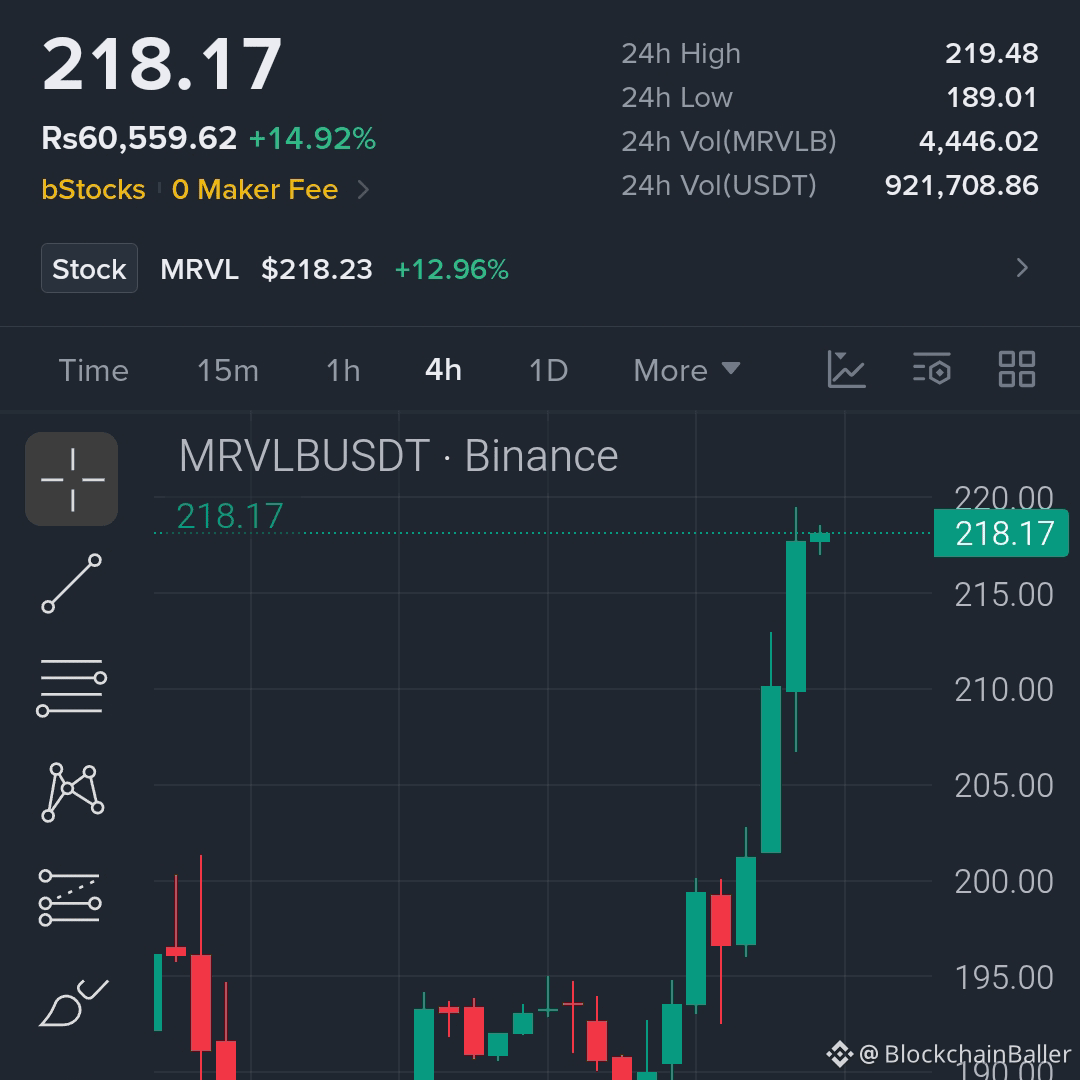This screenshot has width=1080, height=1080.
Task: Select the crosshair cursor tool
Action: tap(72, 479)
